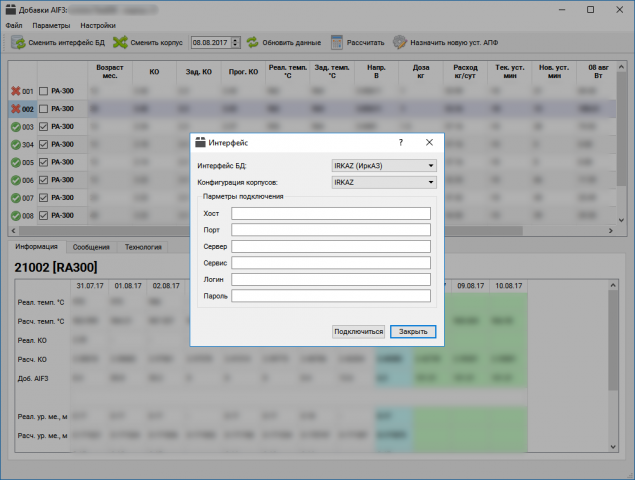Click the Возраст мес. column header
The height and width of the screenshot is (480, 635).
pos(110,72)
